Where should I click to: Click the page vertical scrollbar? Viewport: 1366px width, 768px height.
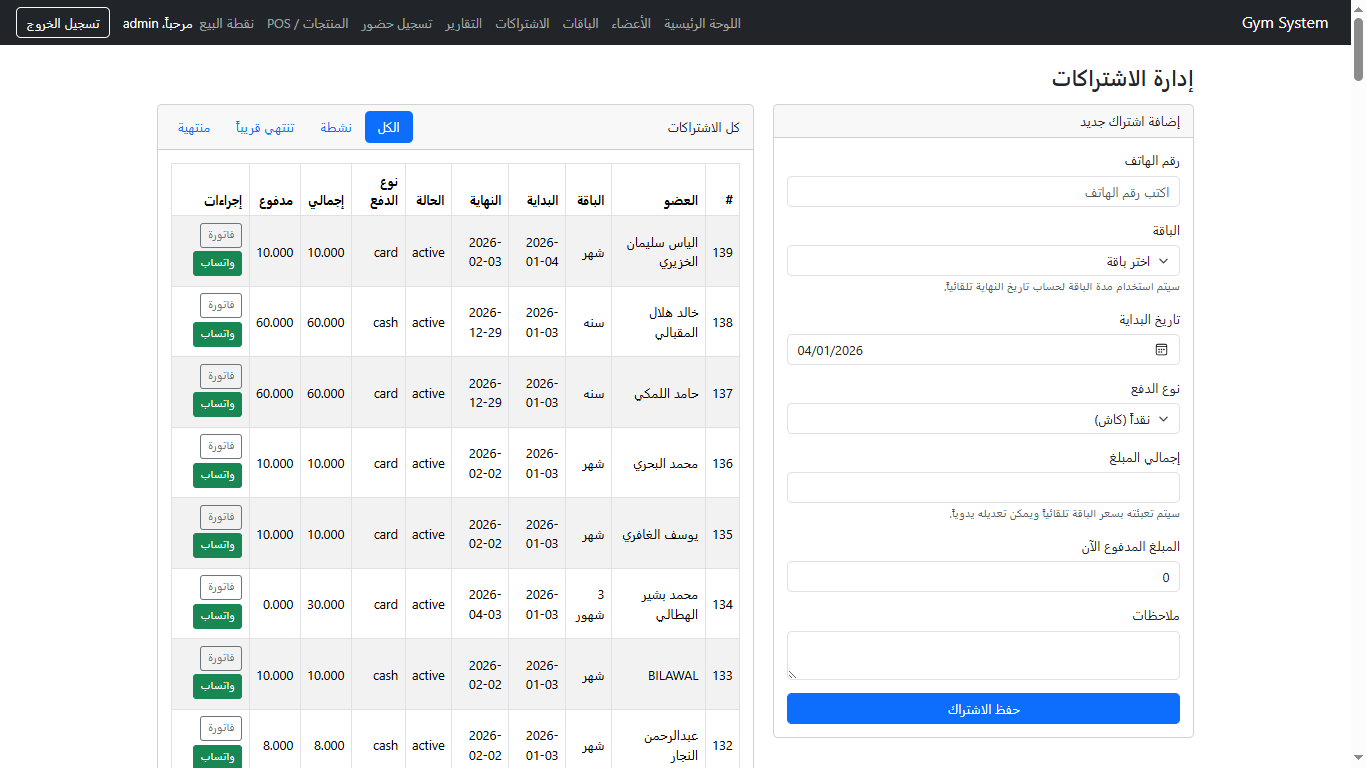1358,400
